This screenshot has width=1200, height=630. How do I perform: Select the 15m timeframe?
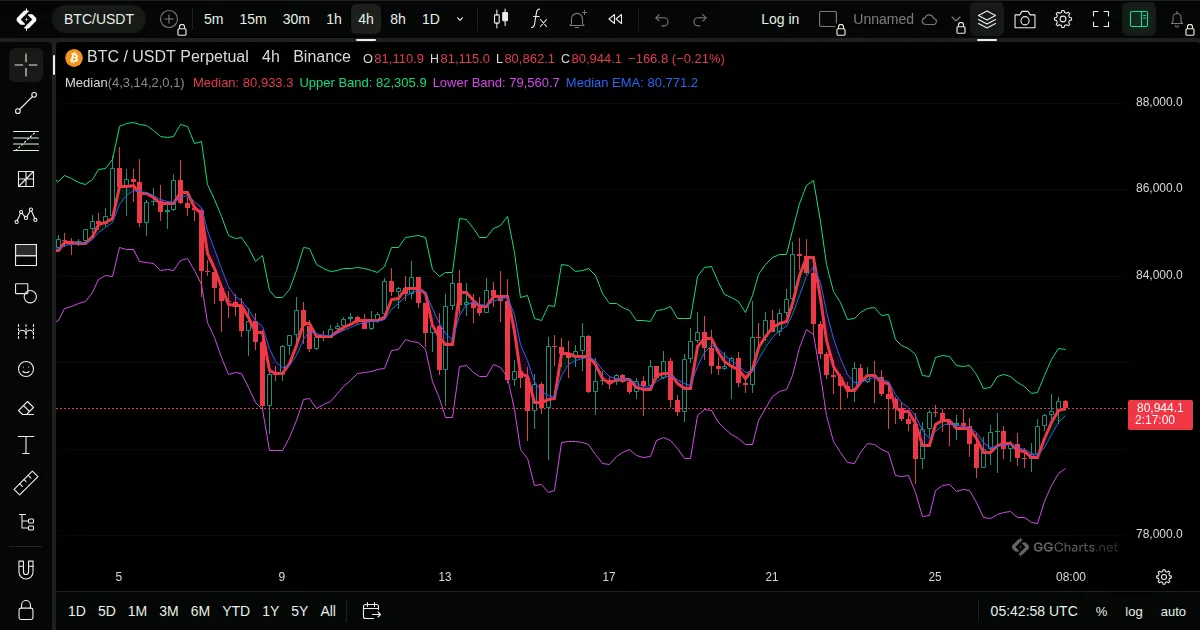(253, 19)
